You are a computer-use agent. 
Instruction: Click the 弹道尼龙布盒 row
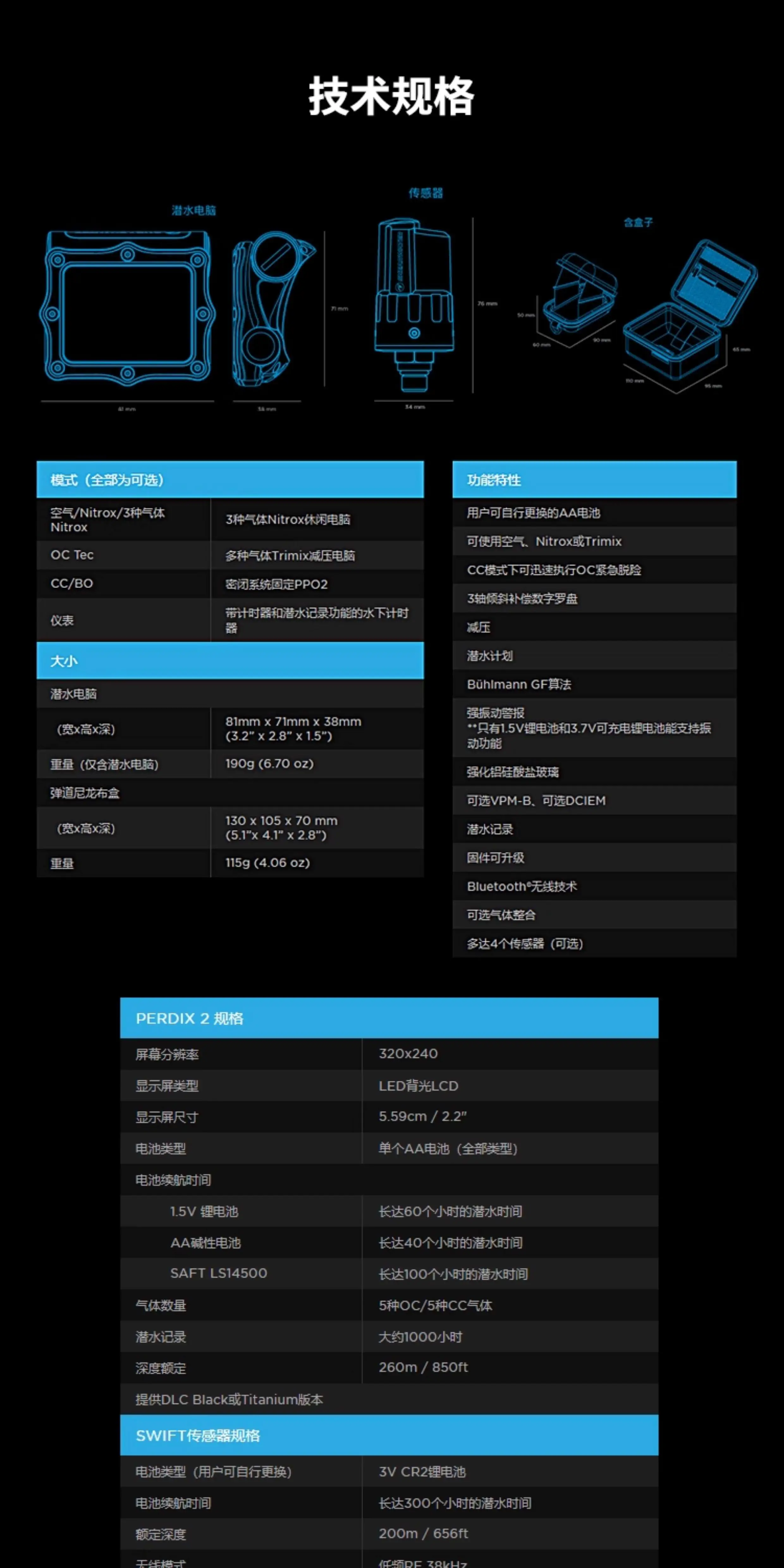pos(230,793)
